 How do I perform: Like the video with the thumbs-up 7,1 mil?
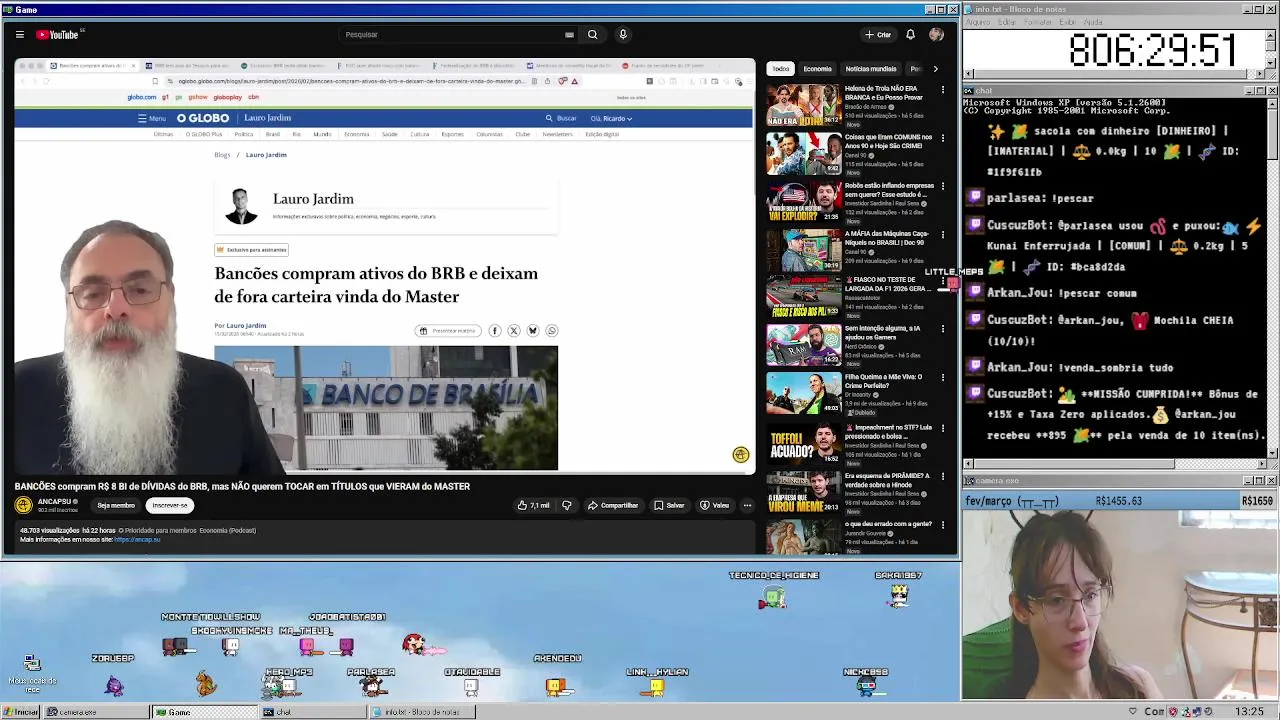pos(534,505)
